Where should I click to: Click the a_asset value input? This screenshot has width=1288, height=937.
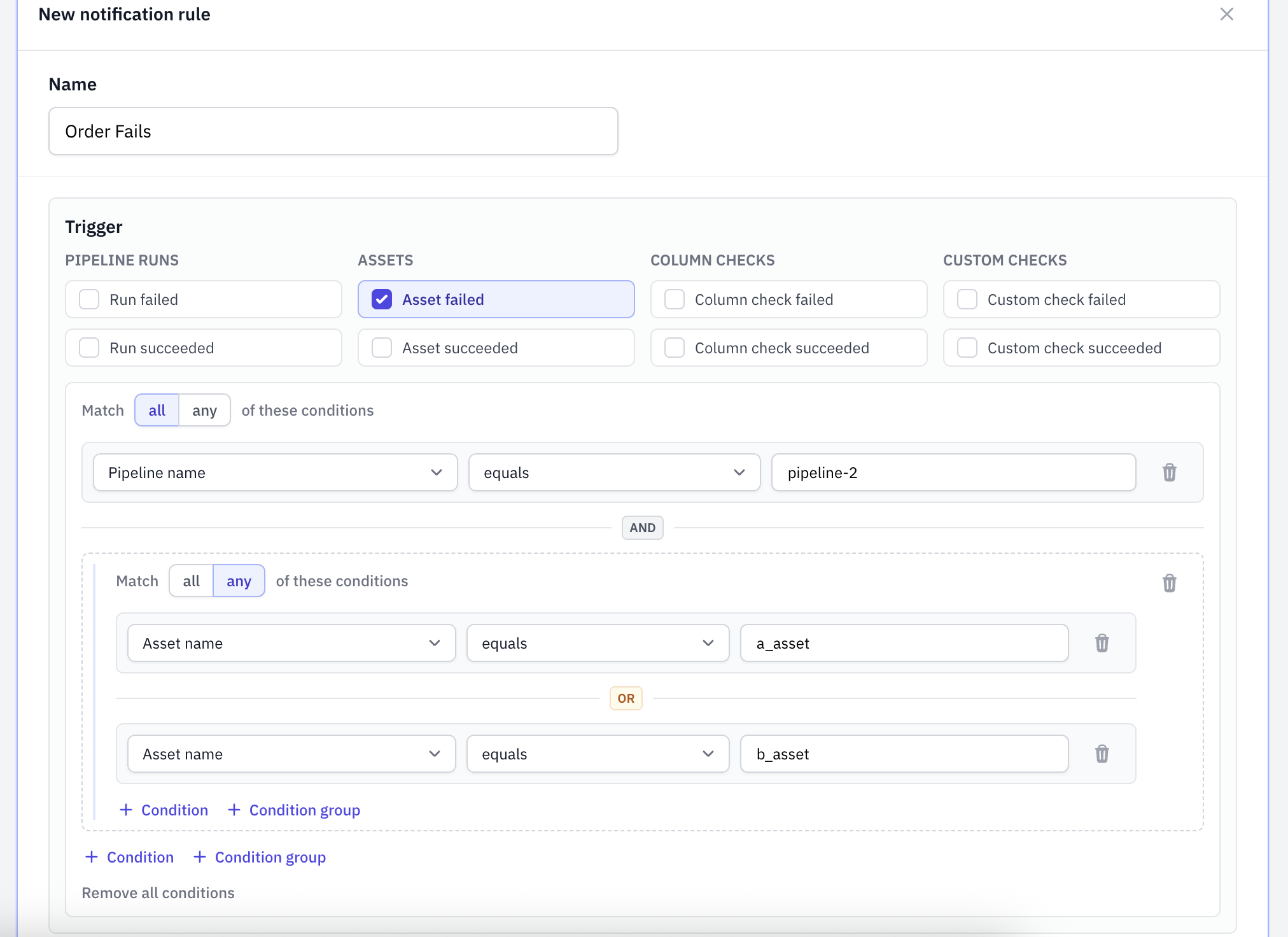(x=904, y=643)
